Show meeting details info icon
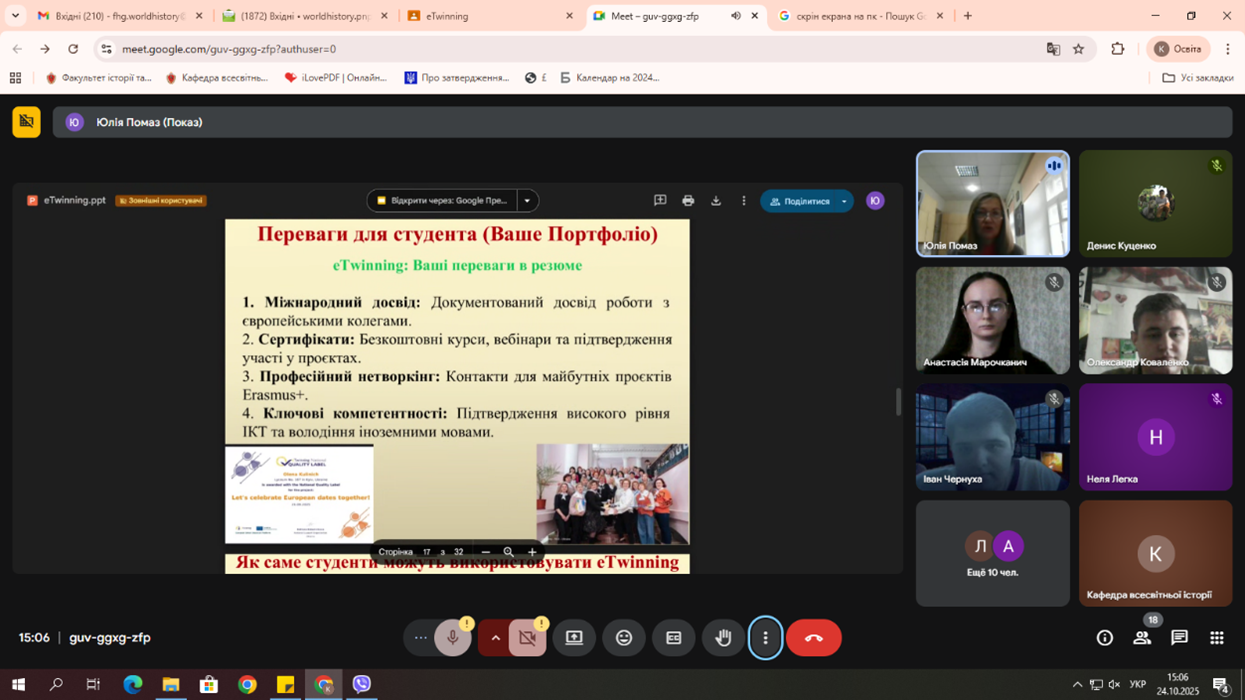Viewport: 1245px width, 700px height. click(1105, 638)
